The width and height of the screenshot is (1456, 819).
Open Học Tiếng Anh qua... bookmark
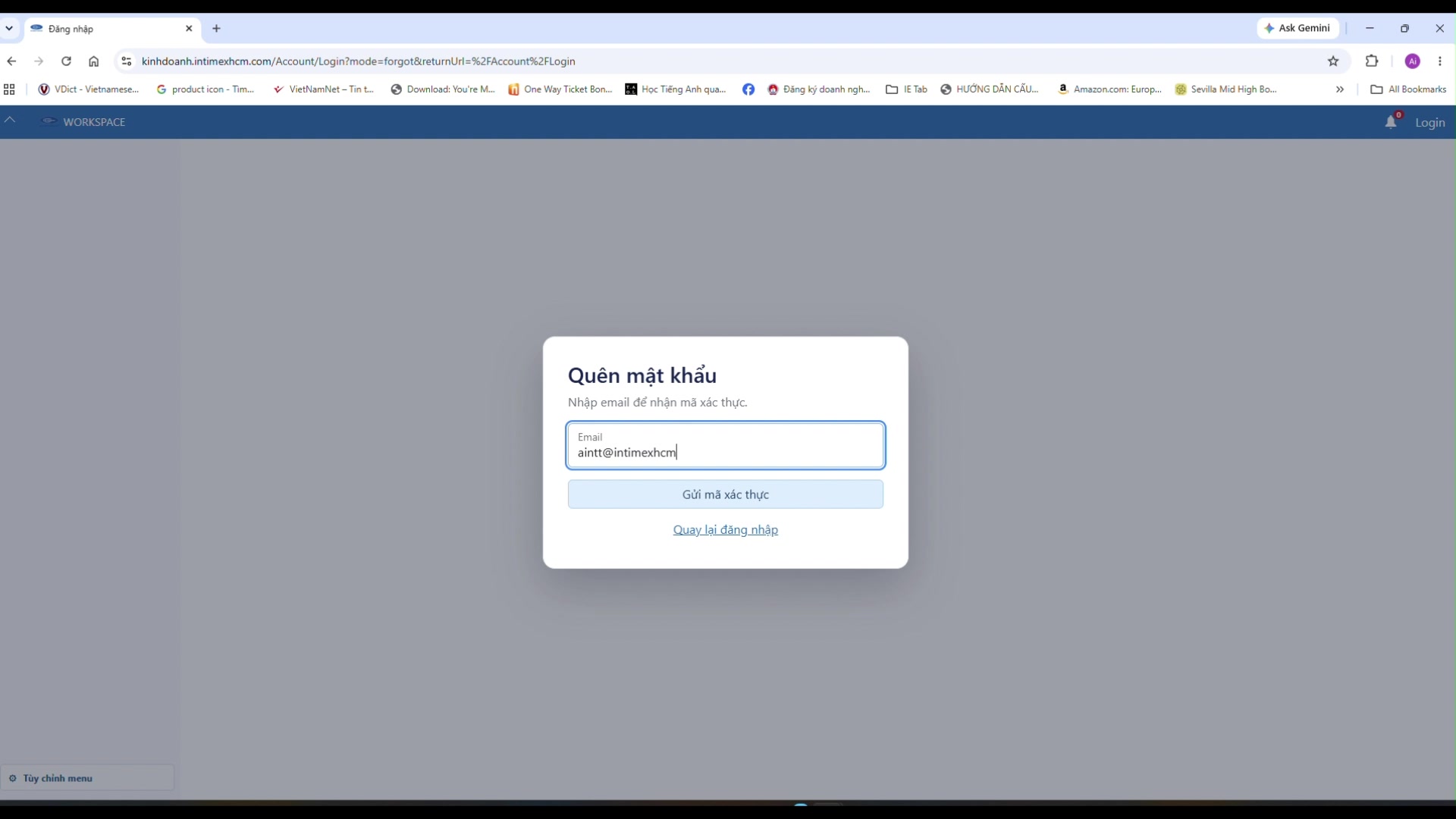point(676,89)
